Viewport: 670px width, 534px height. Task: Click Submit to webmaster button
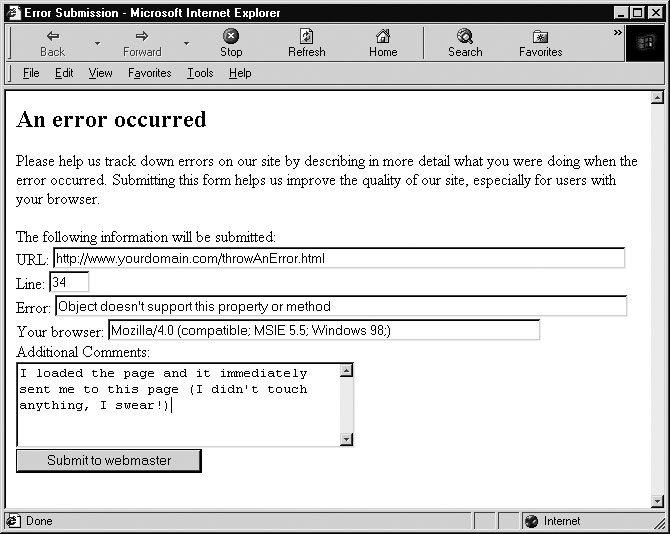[109, 461]
